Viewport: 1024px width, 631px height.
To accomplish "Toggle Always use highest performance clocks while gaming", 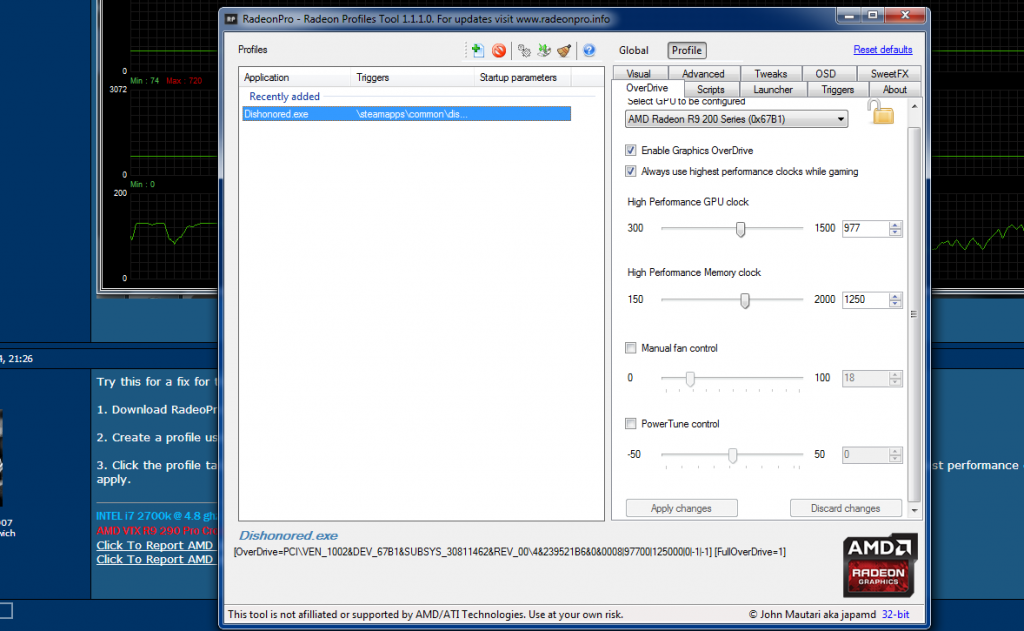I will [x=630, y=171].
